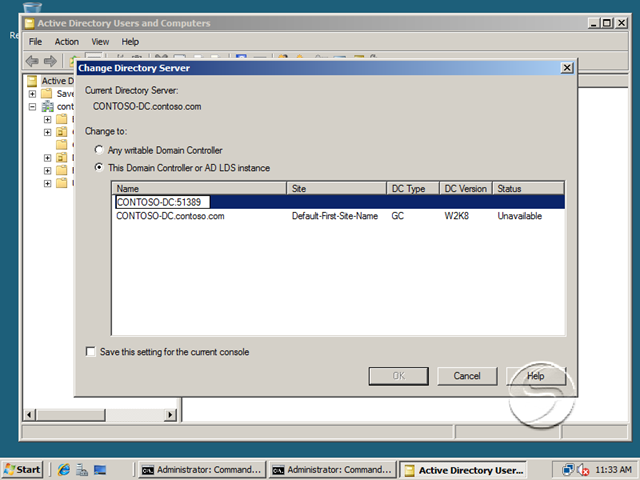Open the Start menu

[x=22, y=470]
